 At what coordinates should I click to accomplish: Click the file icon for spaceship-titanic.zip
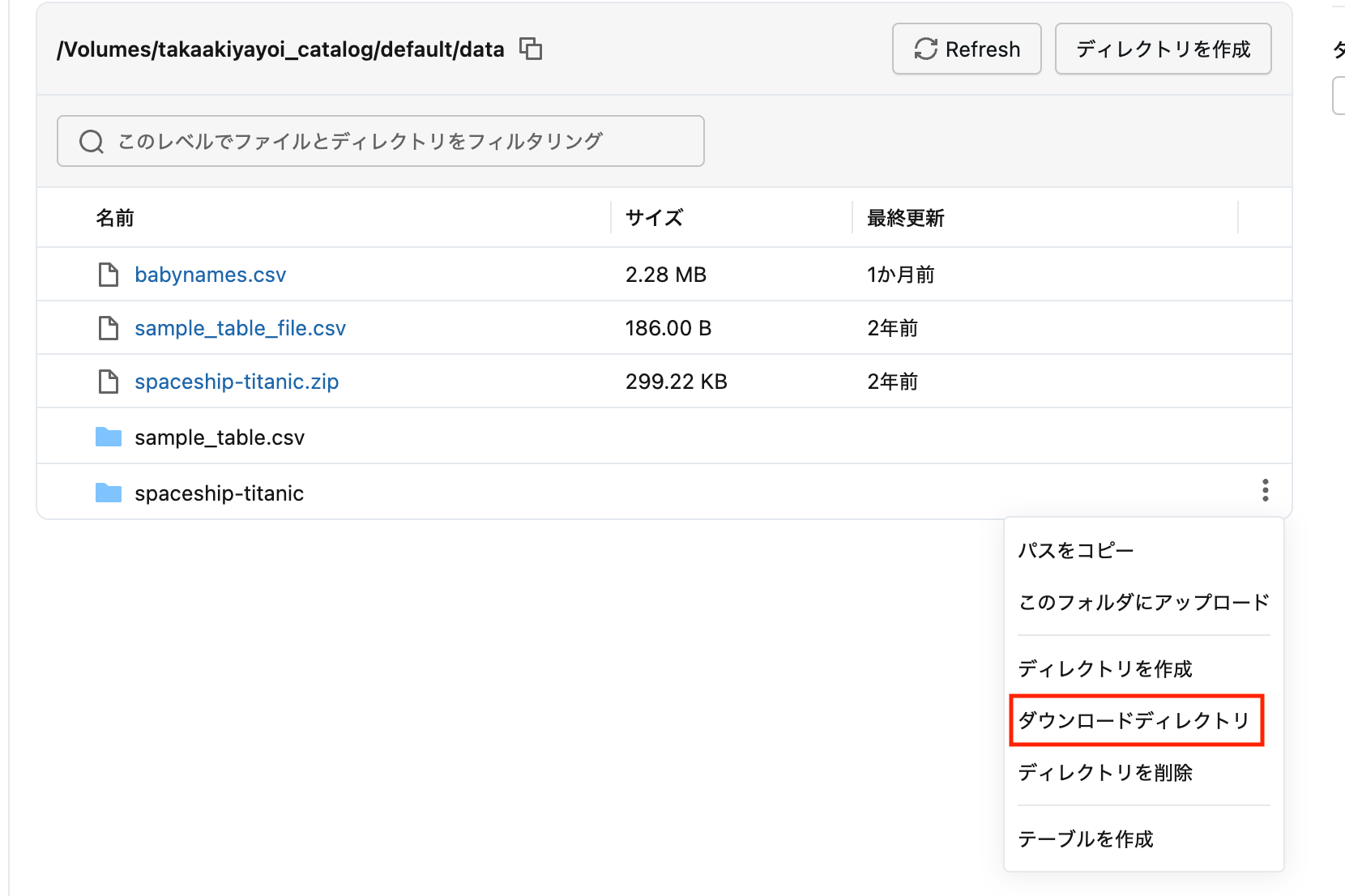[108, 381]
